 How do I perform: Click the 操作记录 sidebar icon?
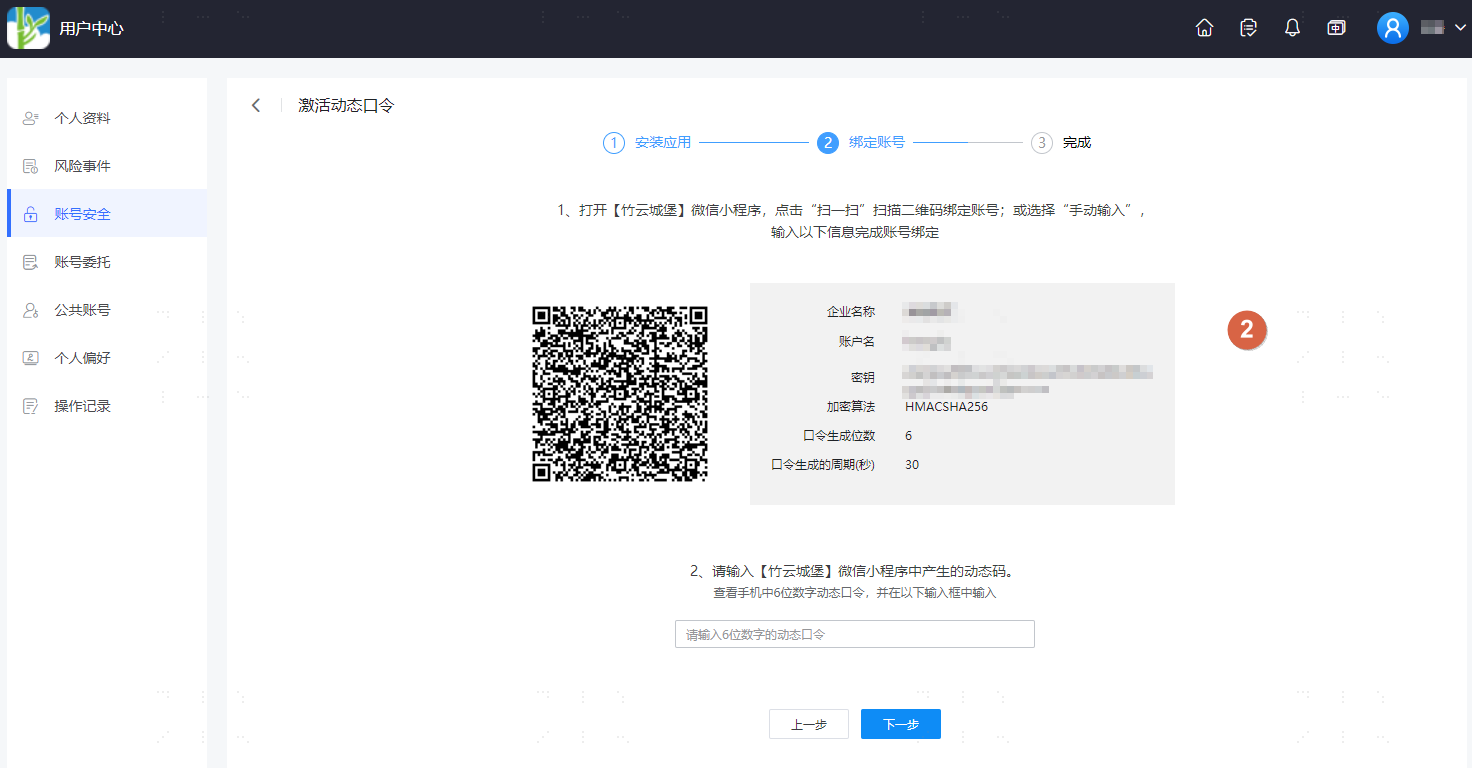[30, 406]
